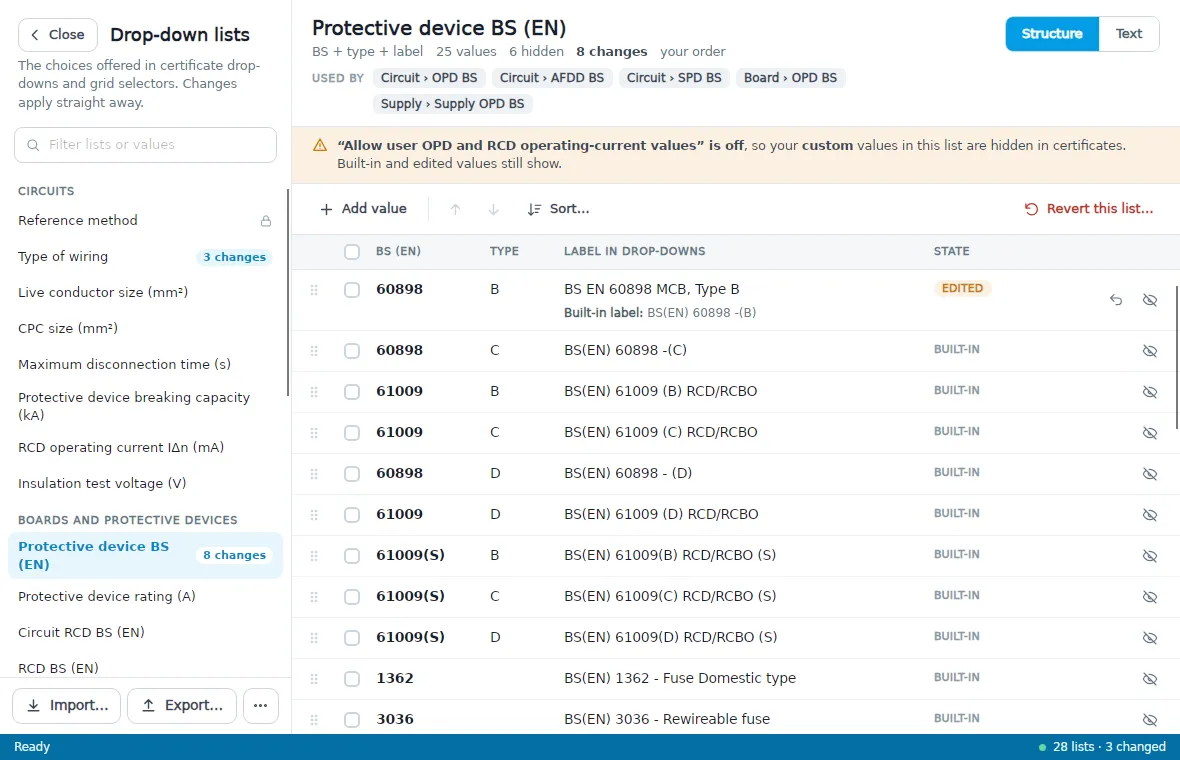The image size is (1180, 760).
Task: Click the search magnifier icon
Action: click(x=33, y=145)
